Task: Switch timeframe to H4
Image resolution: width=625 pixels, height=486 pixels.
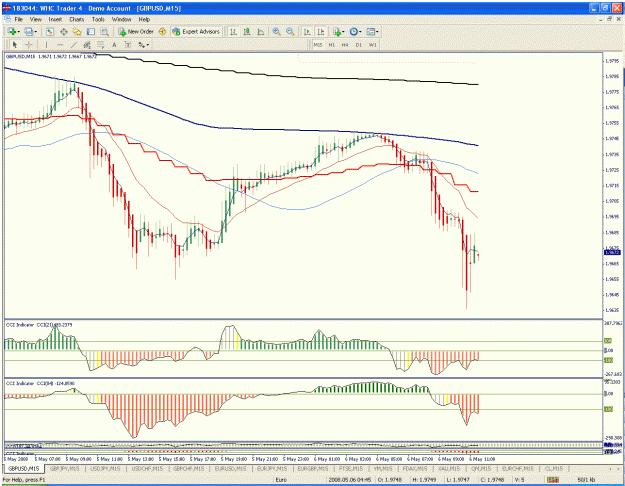Action: point(345,45)
